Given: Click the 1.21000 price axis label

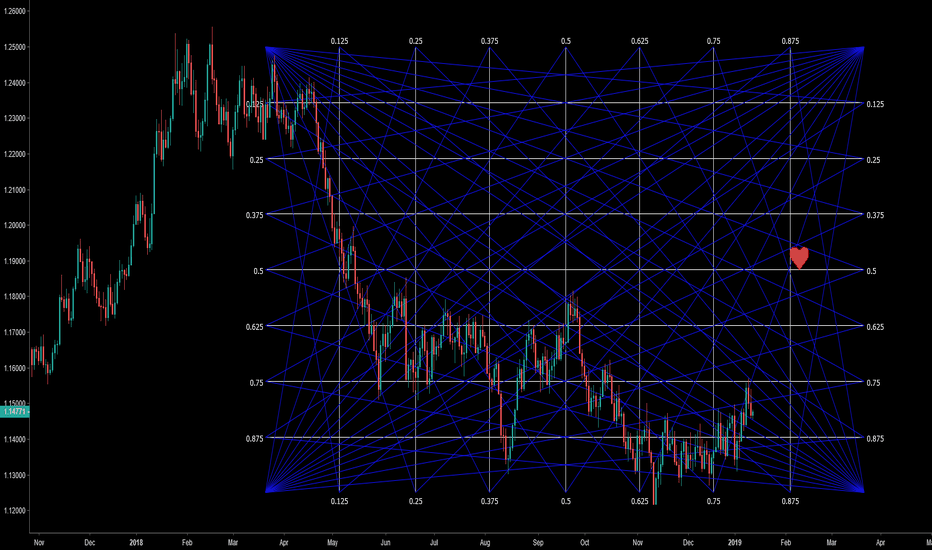Looking at the screenshot, I should click(x=14, y=190).
